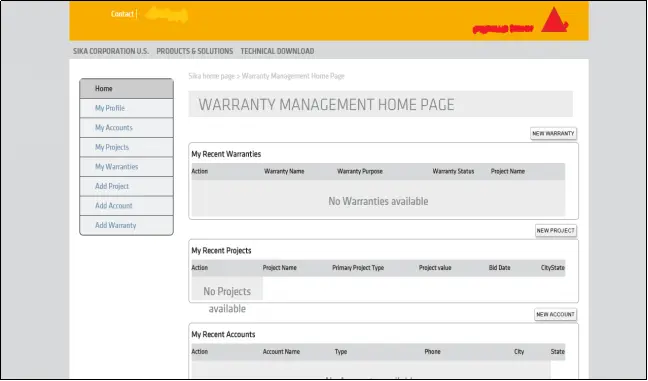Viewport: 648px width, 381px height.
Task: Click the My Recent Warranties heading
Action: 226,154
